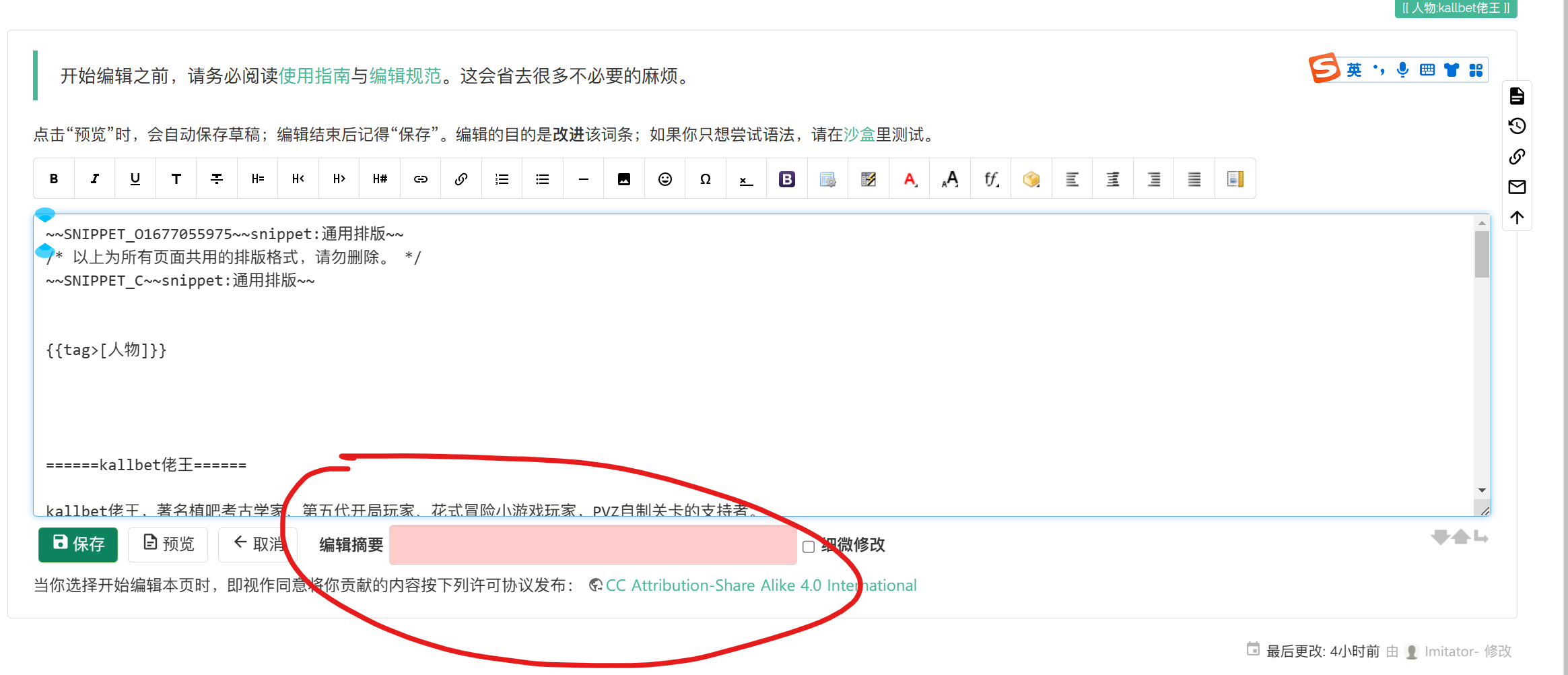Viewport: 1568px width, 675px height.
Task: Check the 细微修改 minor edit checkbox
Action: [x=809, y=546]
